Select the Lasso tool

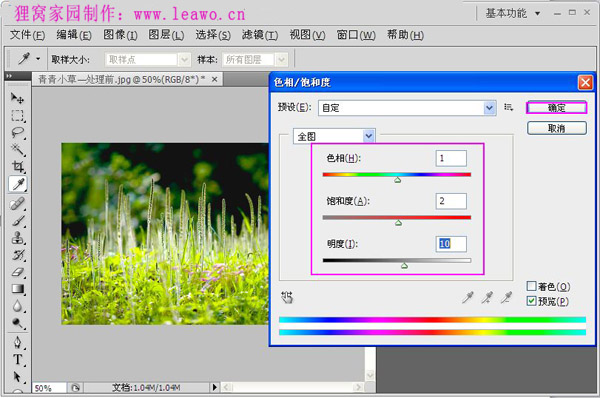17,132
